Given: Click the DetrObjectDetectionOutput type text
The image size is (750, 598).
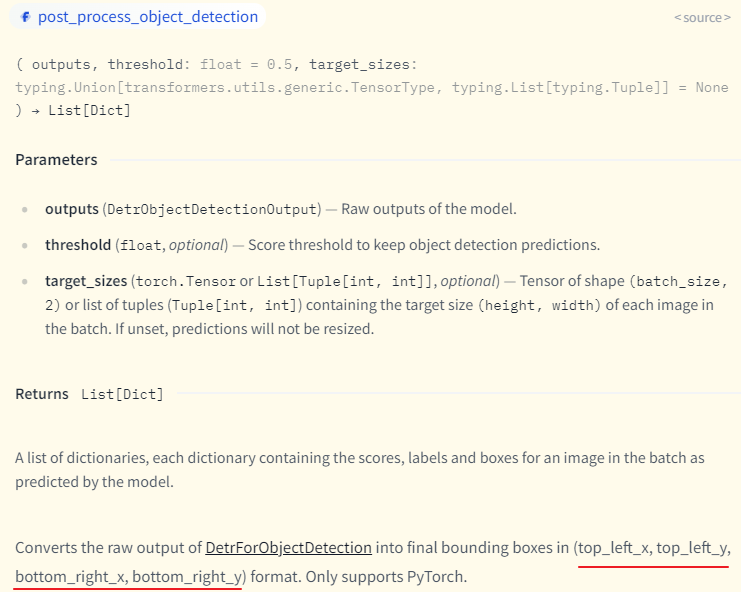Looking at the screenshot, I should pyautogui.click(x=212, y=210).
